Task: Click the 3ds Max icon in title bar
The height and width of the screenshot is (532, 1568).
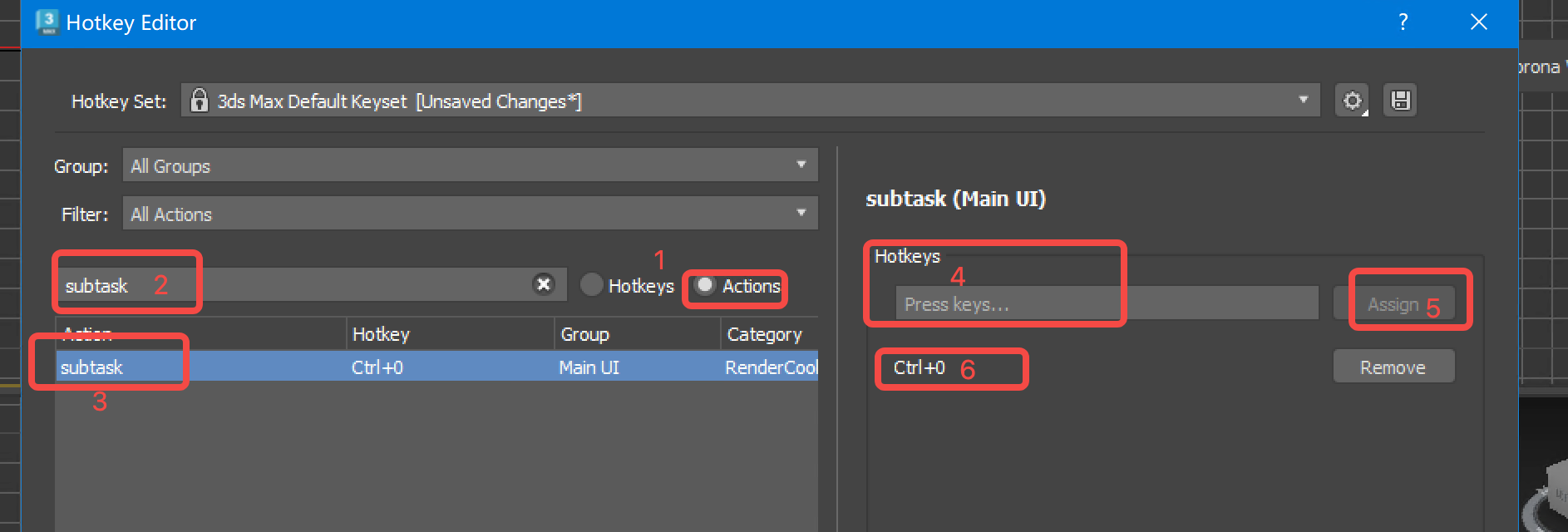Action: pyautogui.click(x=47, y=22)
